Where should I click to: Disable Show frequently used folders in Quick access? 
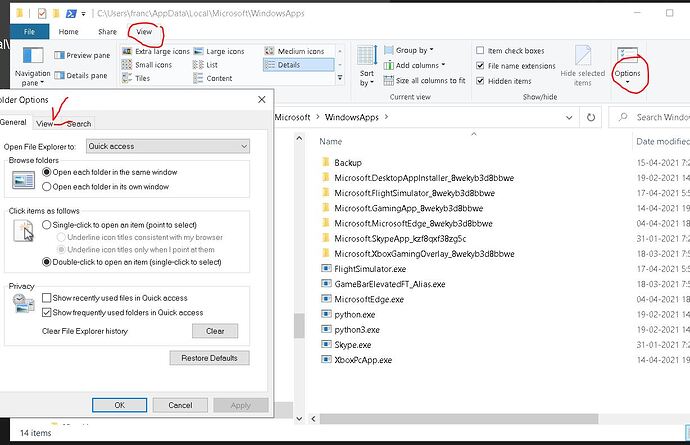coord(46,313)
